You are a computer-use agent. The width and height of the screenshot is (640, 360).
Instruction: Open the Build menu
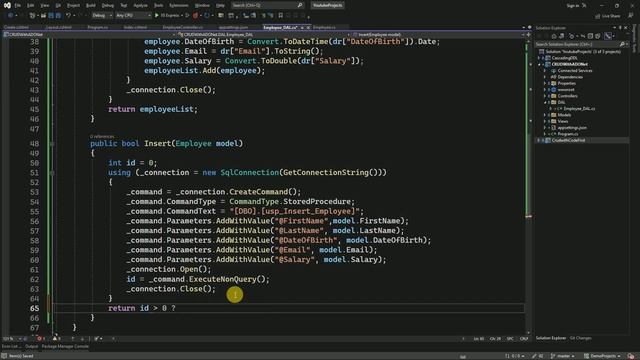click(x=91, y=5)
